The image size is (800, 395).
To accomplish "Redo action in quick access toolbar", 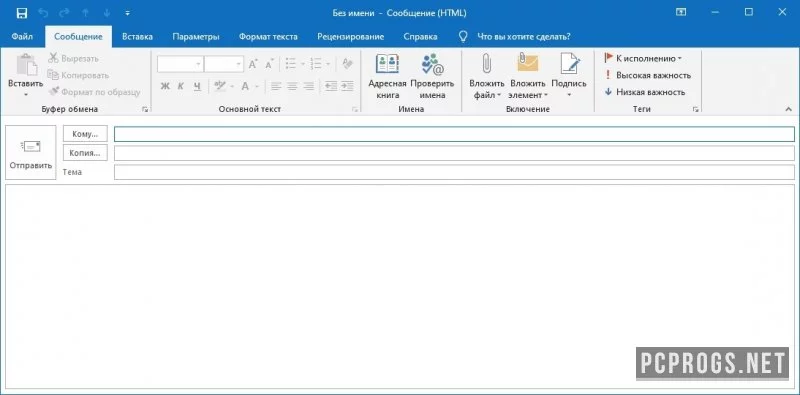I will (x=64, y=13).
